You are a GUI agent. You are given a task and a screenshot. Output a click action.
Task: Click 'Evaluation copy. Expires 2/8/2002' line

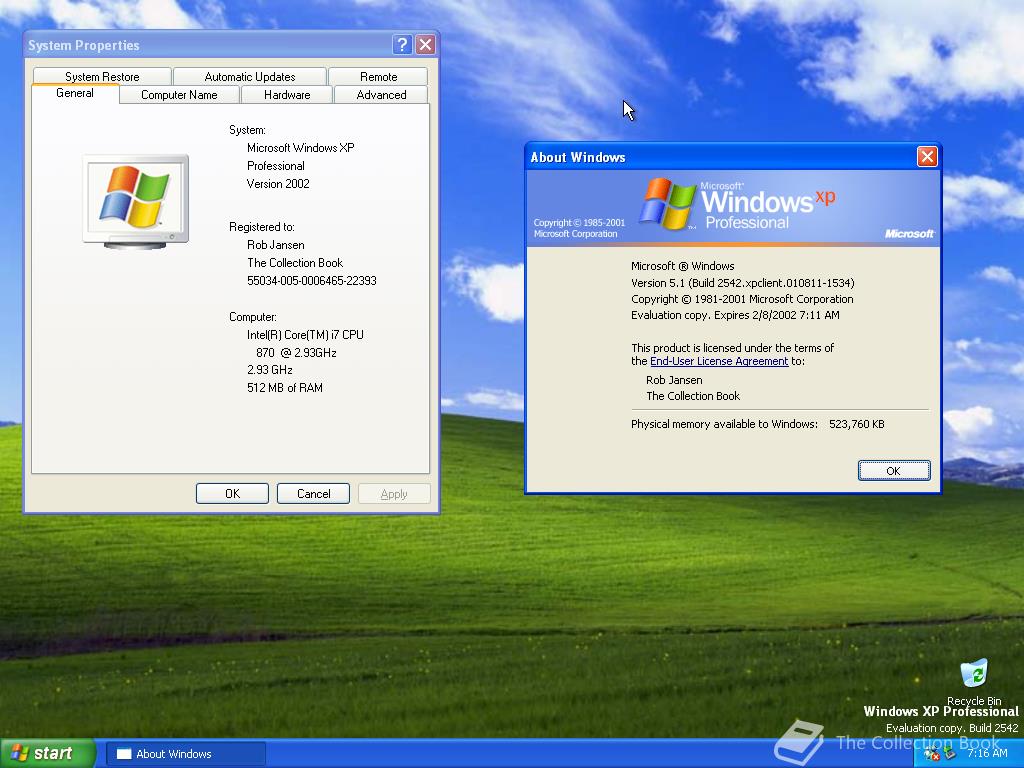coord(735,315)
